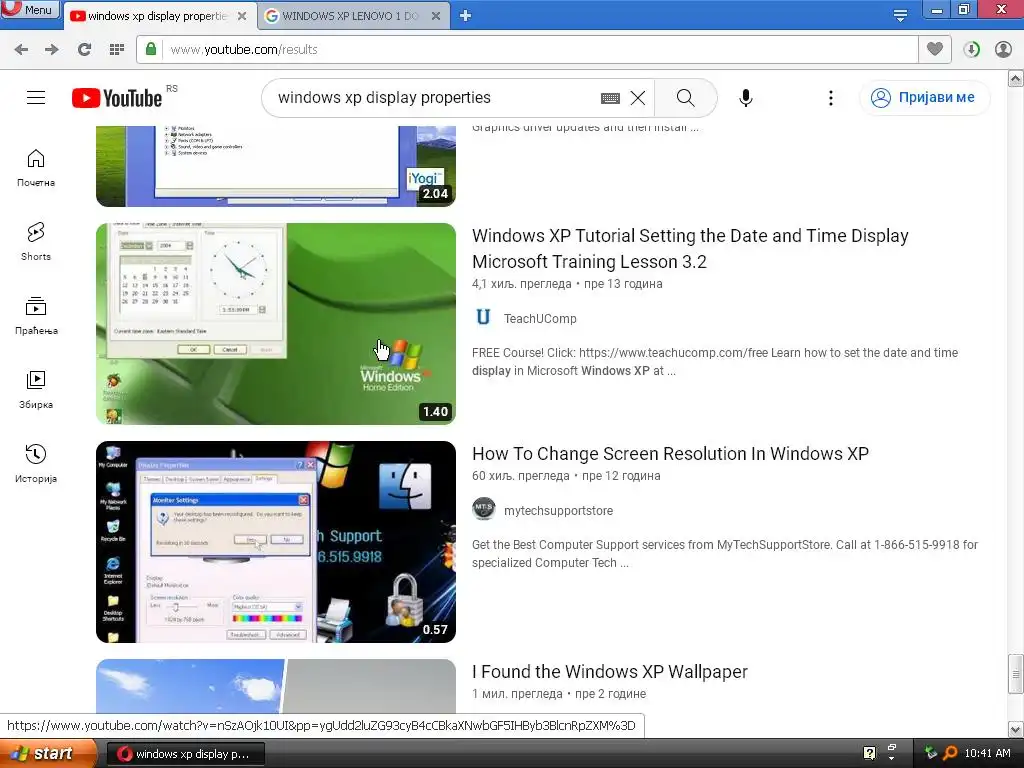Visit the TeachUComp channel name link

point(540,319)
